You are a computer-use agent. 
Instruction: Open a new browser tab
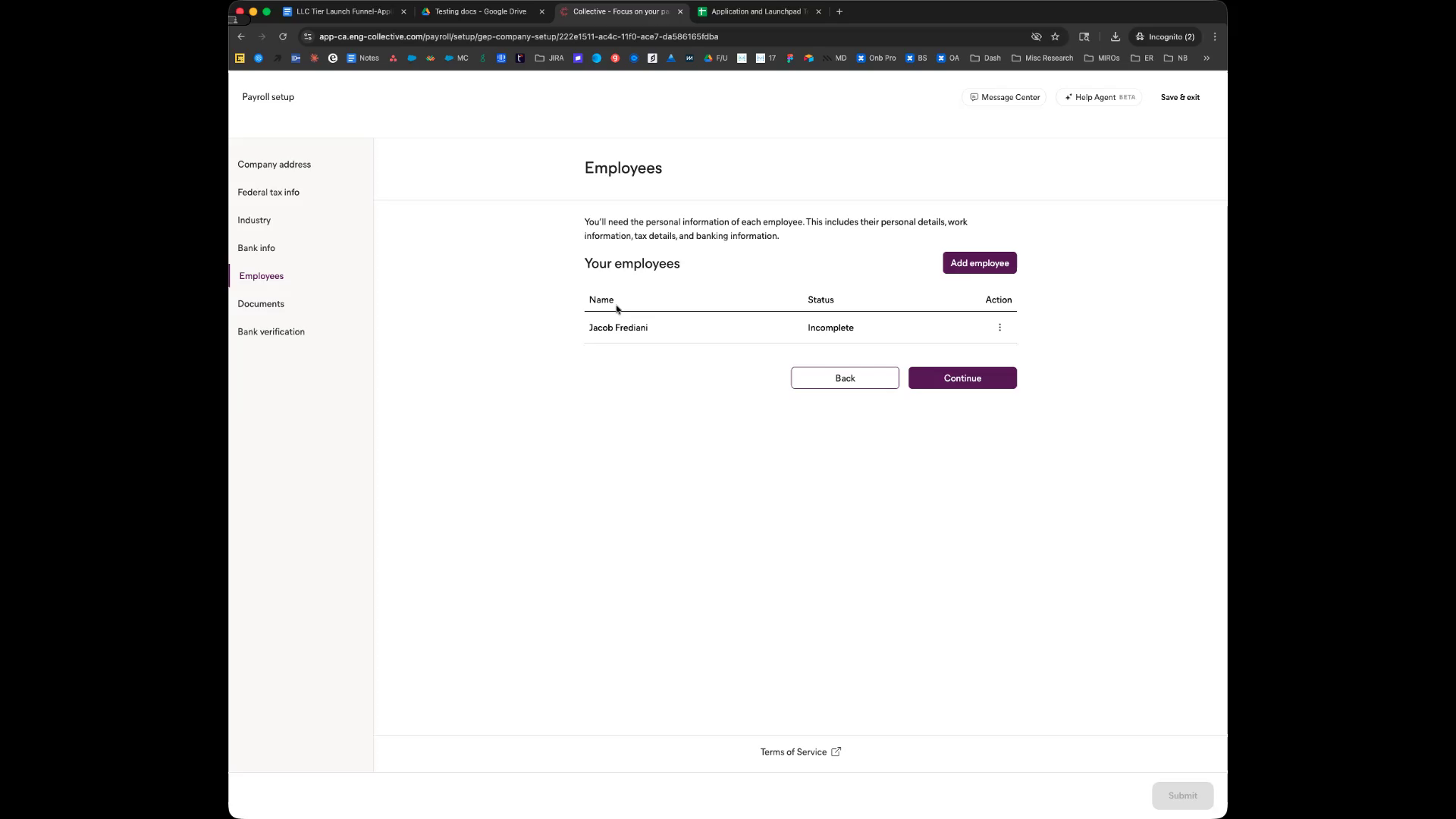point(839,11)
